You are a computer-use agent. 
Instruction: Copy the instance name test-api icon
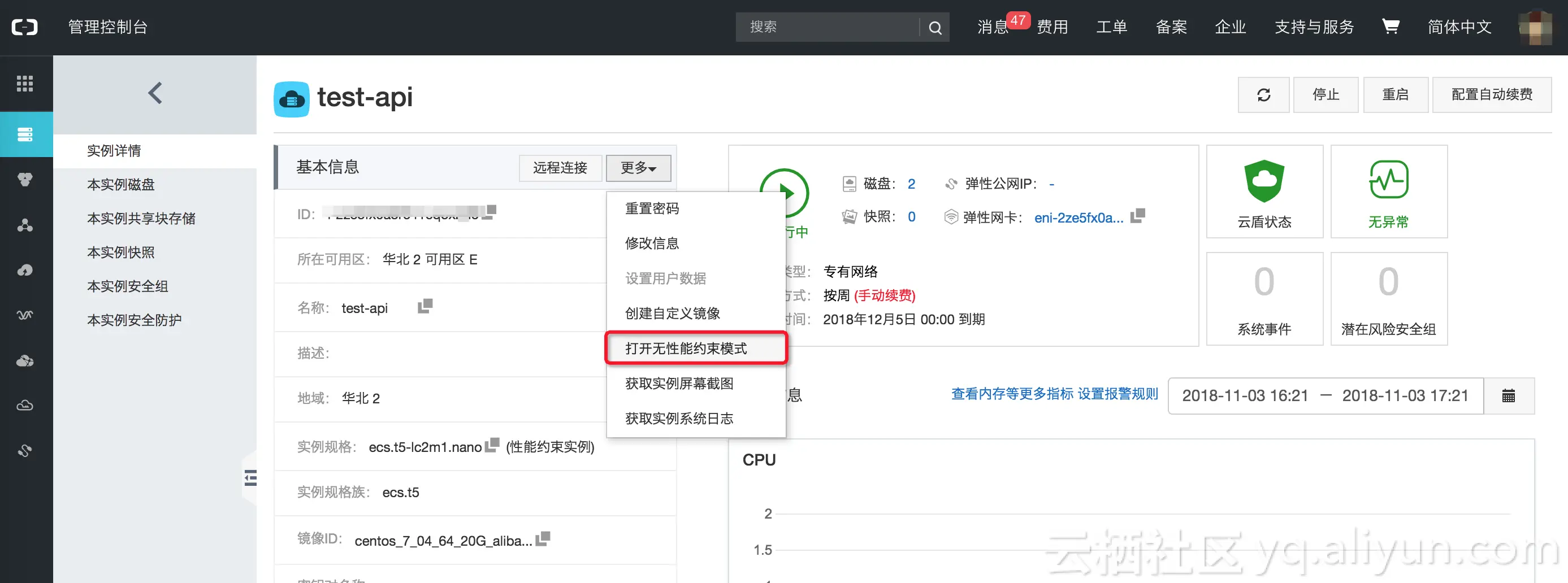pos(425,306)
